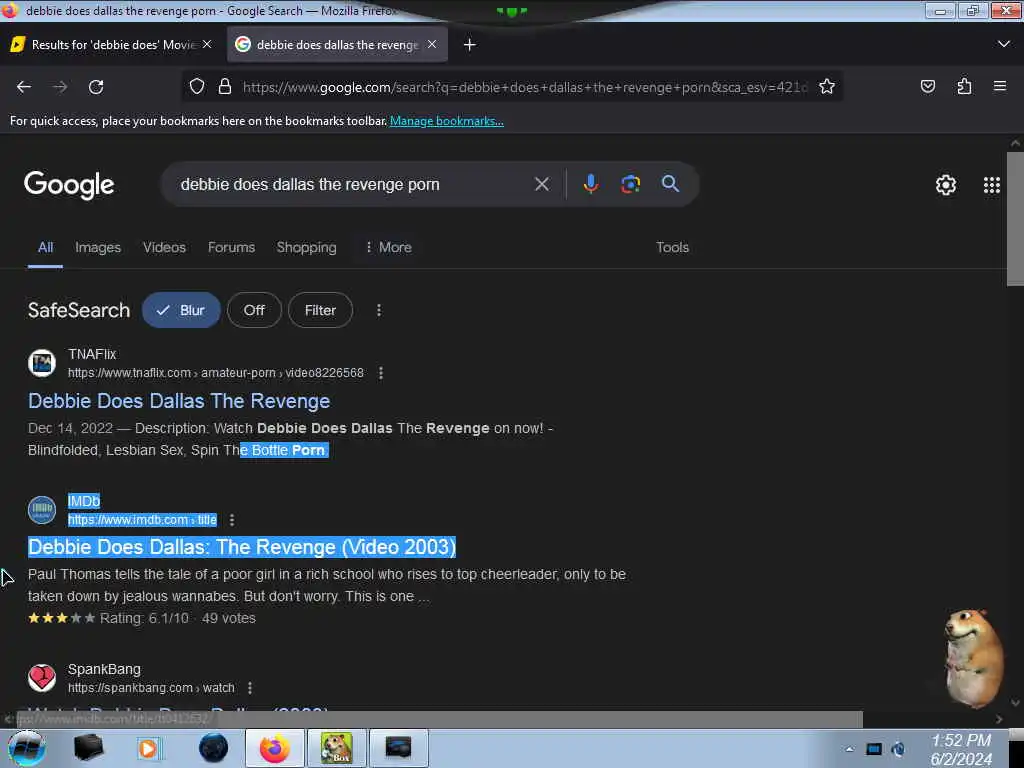Image resolution: width=1024 pixels, height=768 pixels.
Task: Click the hamster desktop pet
Action: click(972, 658)
